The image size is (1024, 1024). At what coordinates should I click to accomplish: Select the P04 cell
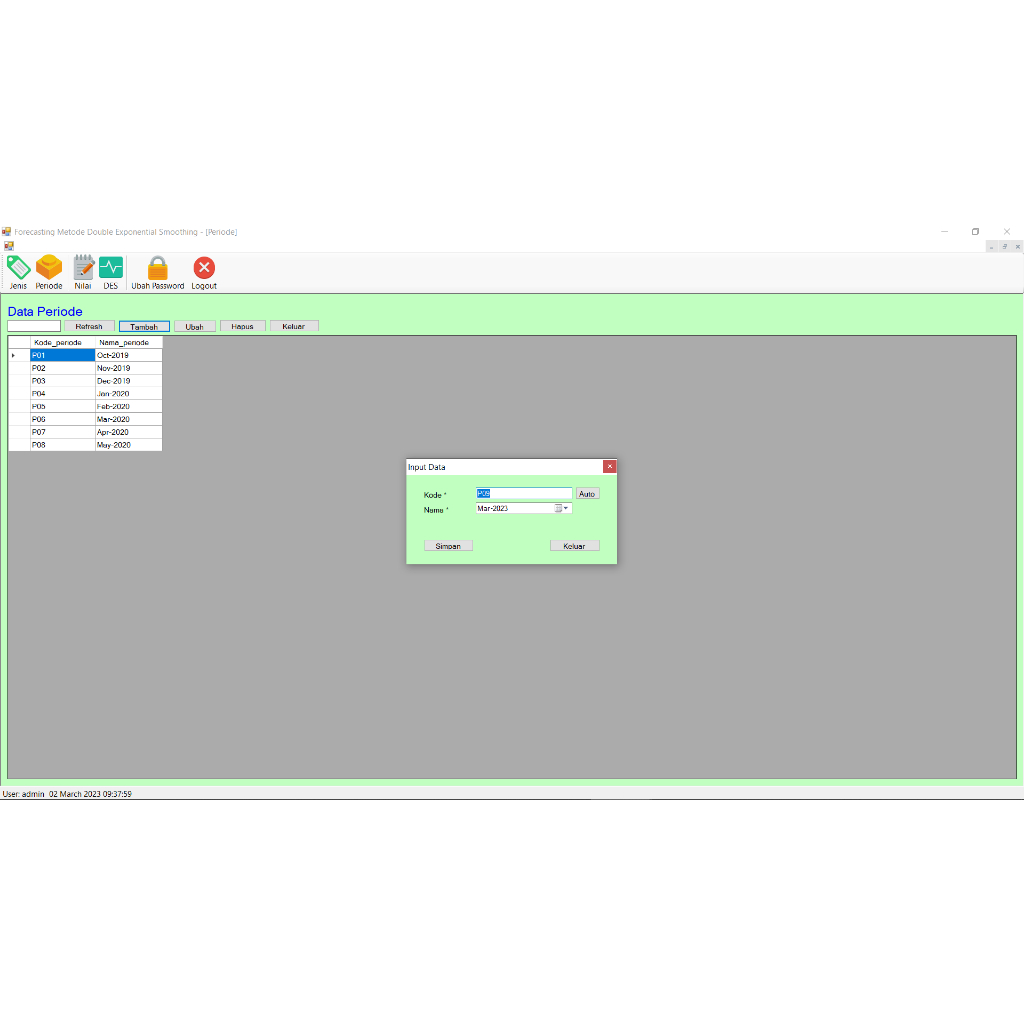[x=62, y=394]
